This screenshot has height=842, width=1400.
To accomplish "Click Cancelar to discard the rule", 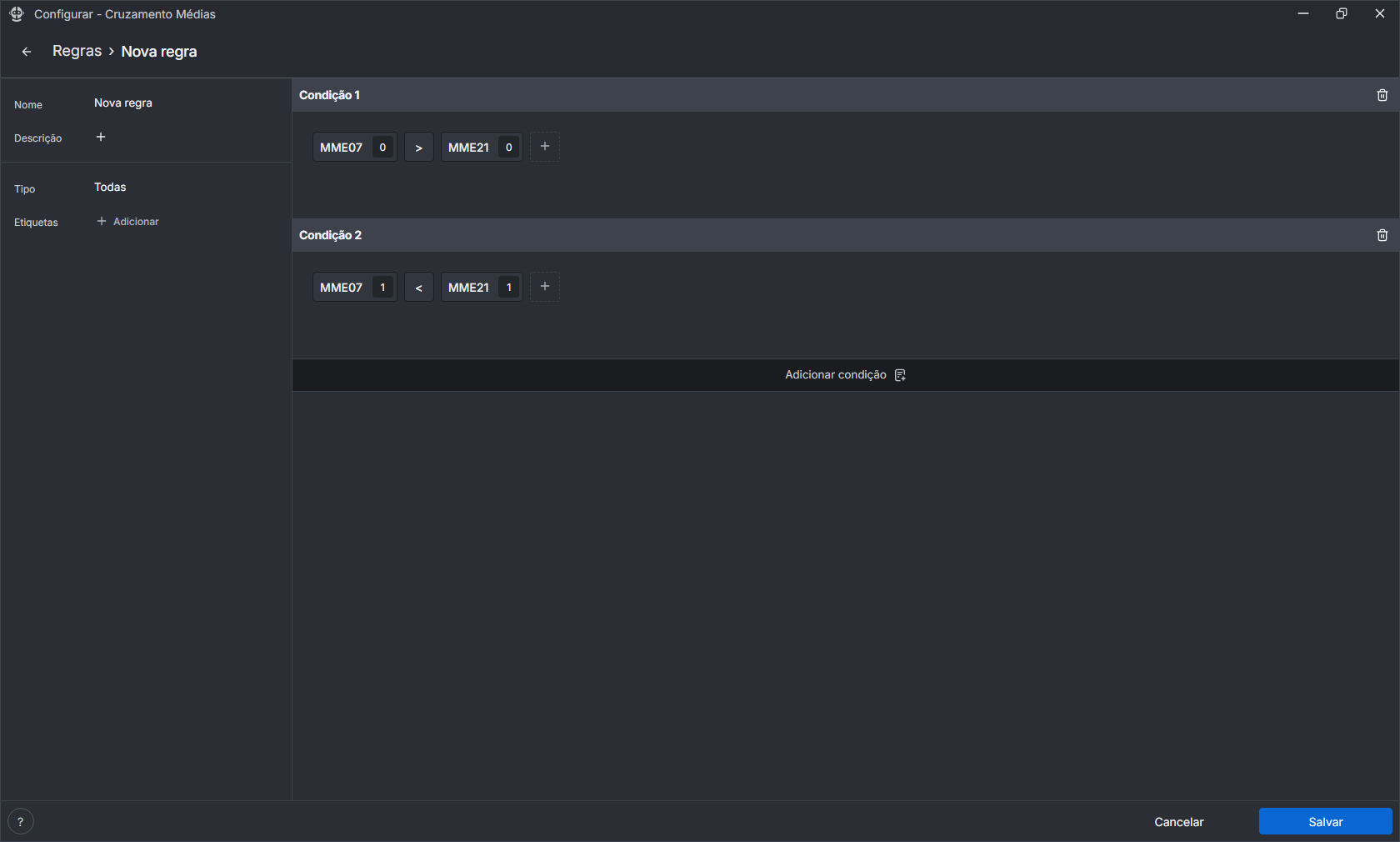I will [x=1178, y=822].
